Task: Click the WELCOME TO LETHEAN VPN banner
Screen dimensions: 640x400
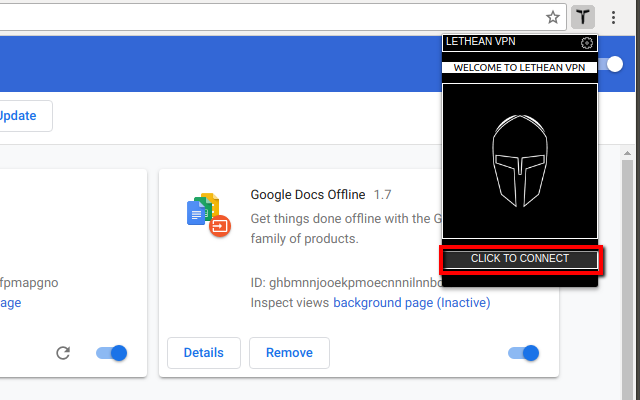Action: [519, 68]
